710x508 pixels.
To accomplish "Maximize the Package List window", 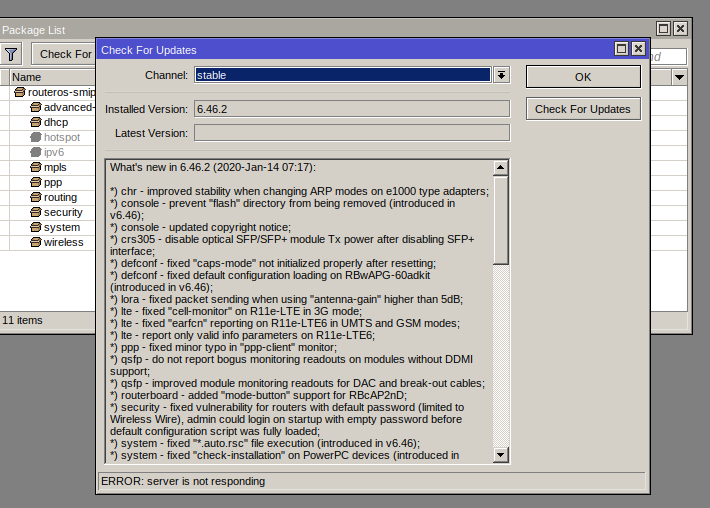I will 663,29.
